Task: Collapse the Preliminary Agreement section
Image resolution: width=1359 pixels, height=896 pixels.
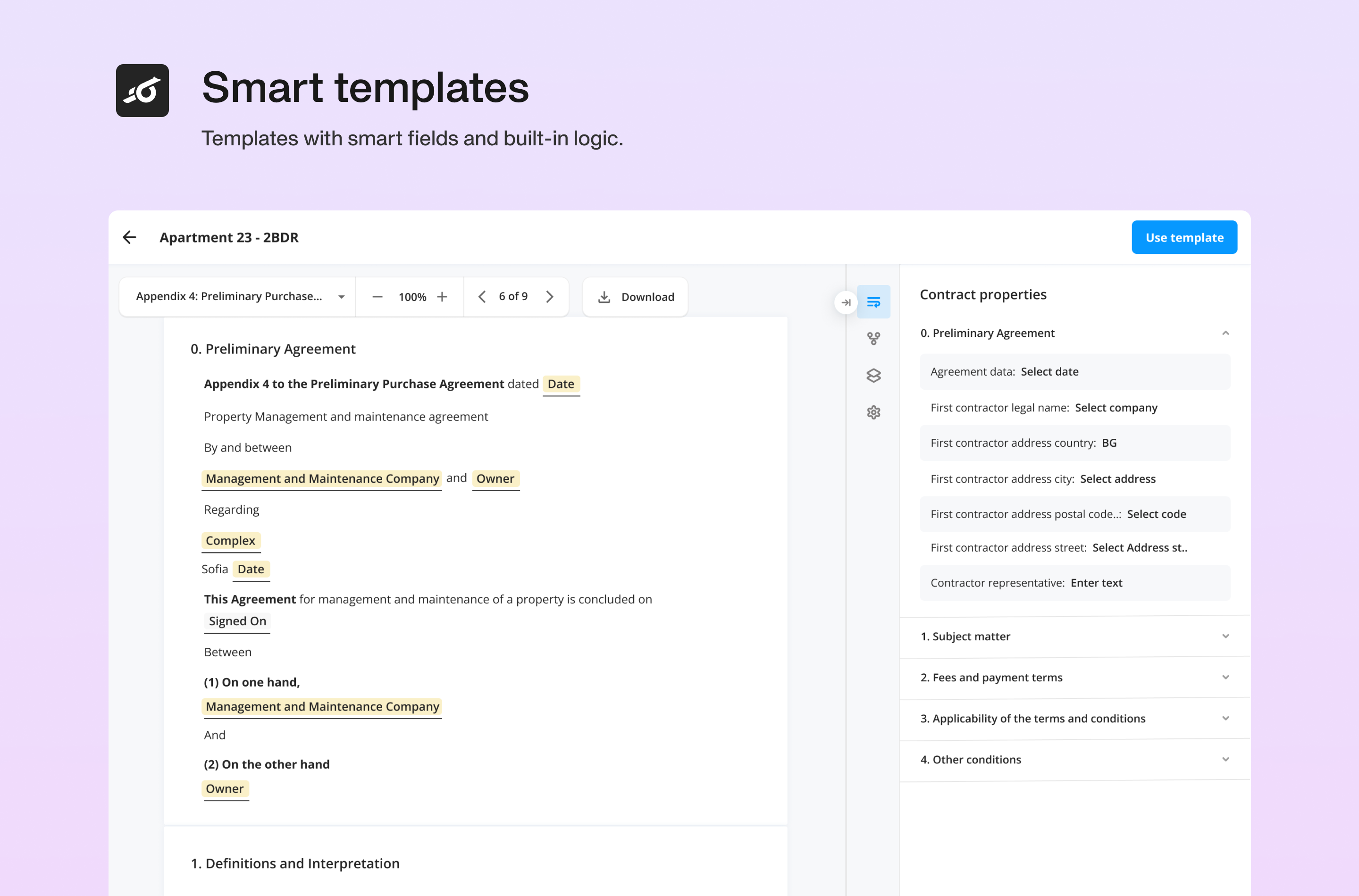Action: [1225, 333]
